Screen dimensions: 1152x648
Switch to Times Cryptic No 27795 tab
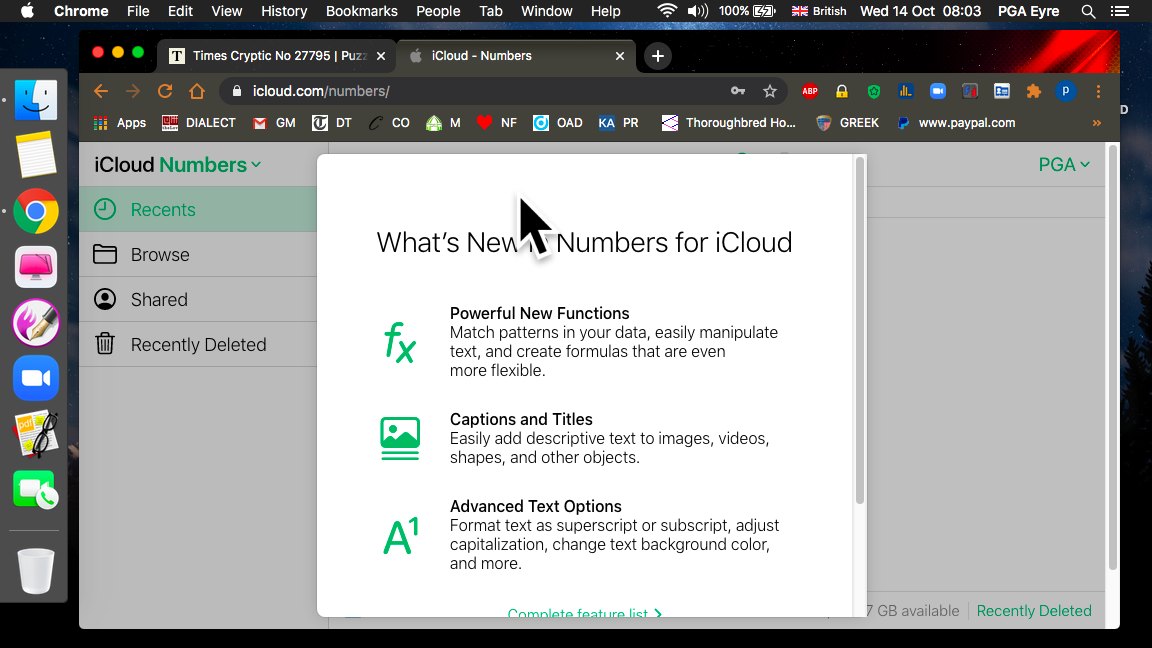click(x=276, y=56)
